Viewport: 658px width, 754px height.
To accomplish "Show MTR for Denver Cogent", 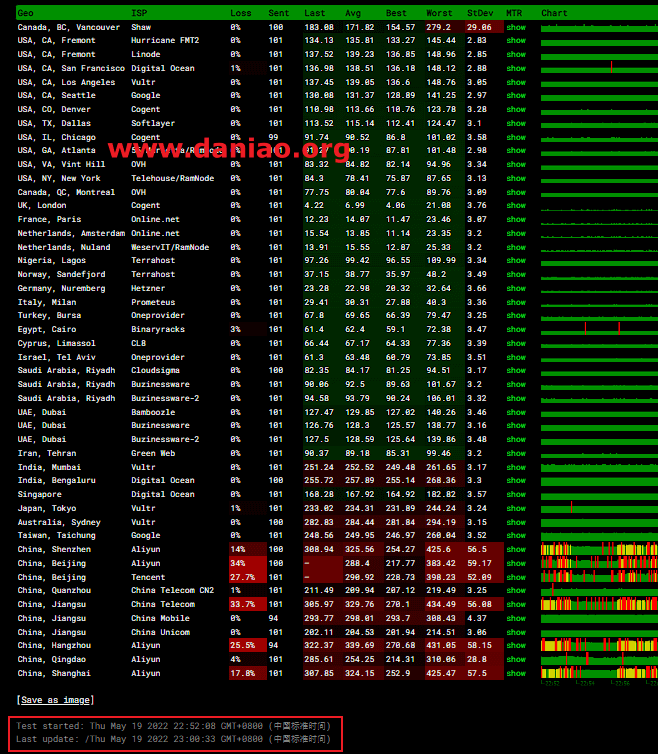I will pos(516,109).
